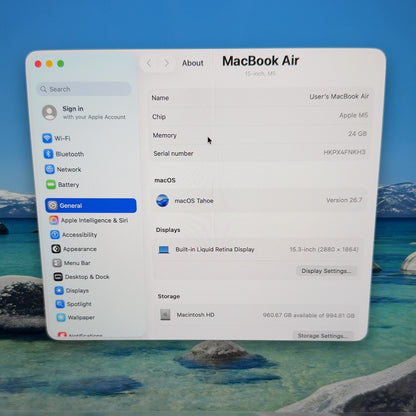Click the macOS Tahoe version row
Viewport: 416px width, 416px height.
(259, 200)
